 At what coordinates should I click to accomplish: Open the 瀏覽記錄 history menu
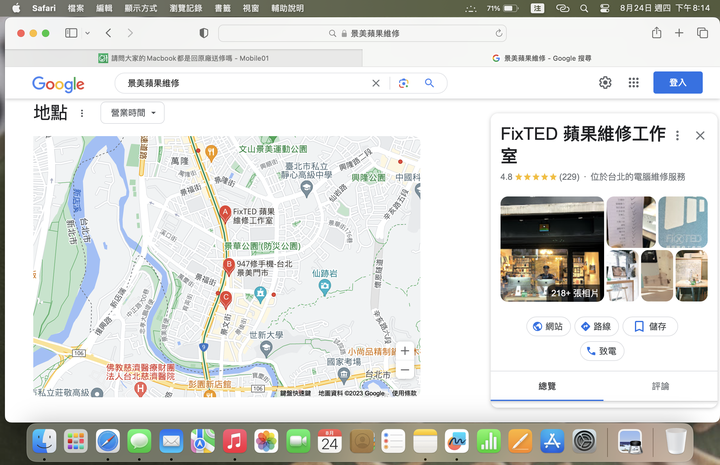click(186, 8)
